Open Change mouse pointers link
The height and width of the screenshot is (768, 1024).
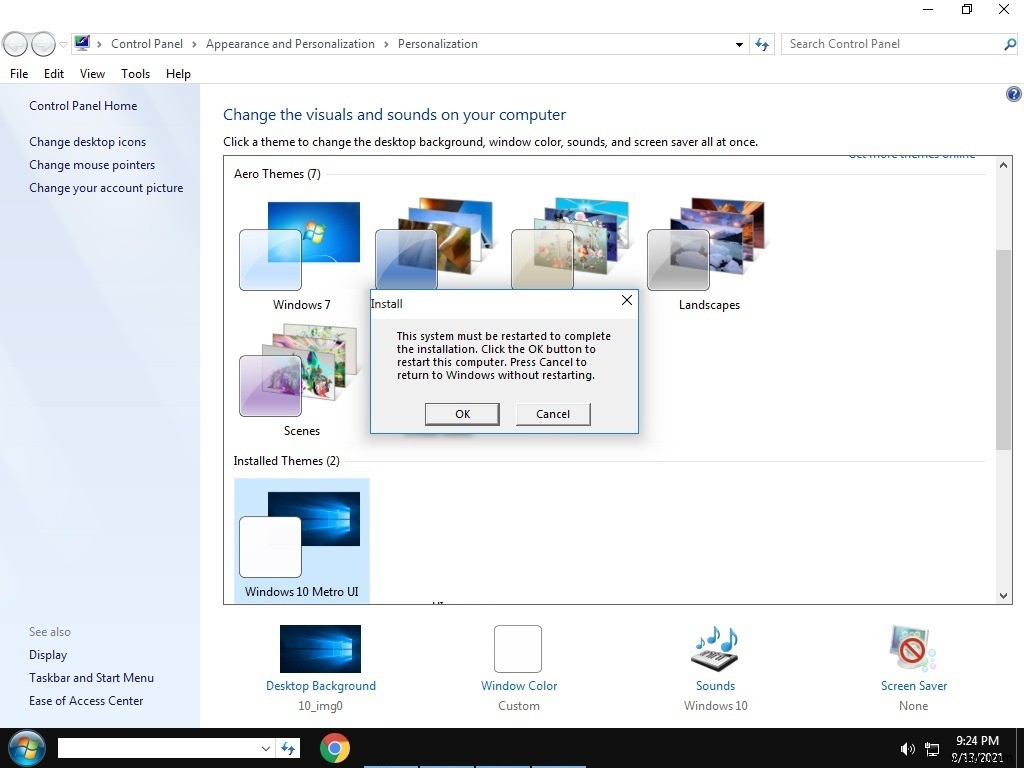(92, 164)
